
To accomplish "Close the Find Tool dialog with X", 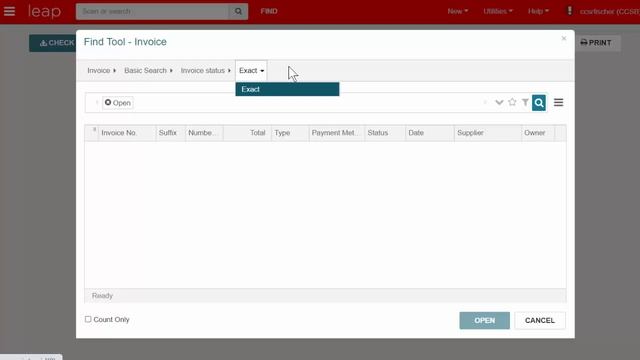I will [x=564, y=38].
